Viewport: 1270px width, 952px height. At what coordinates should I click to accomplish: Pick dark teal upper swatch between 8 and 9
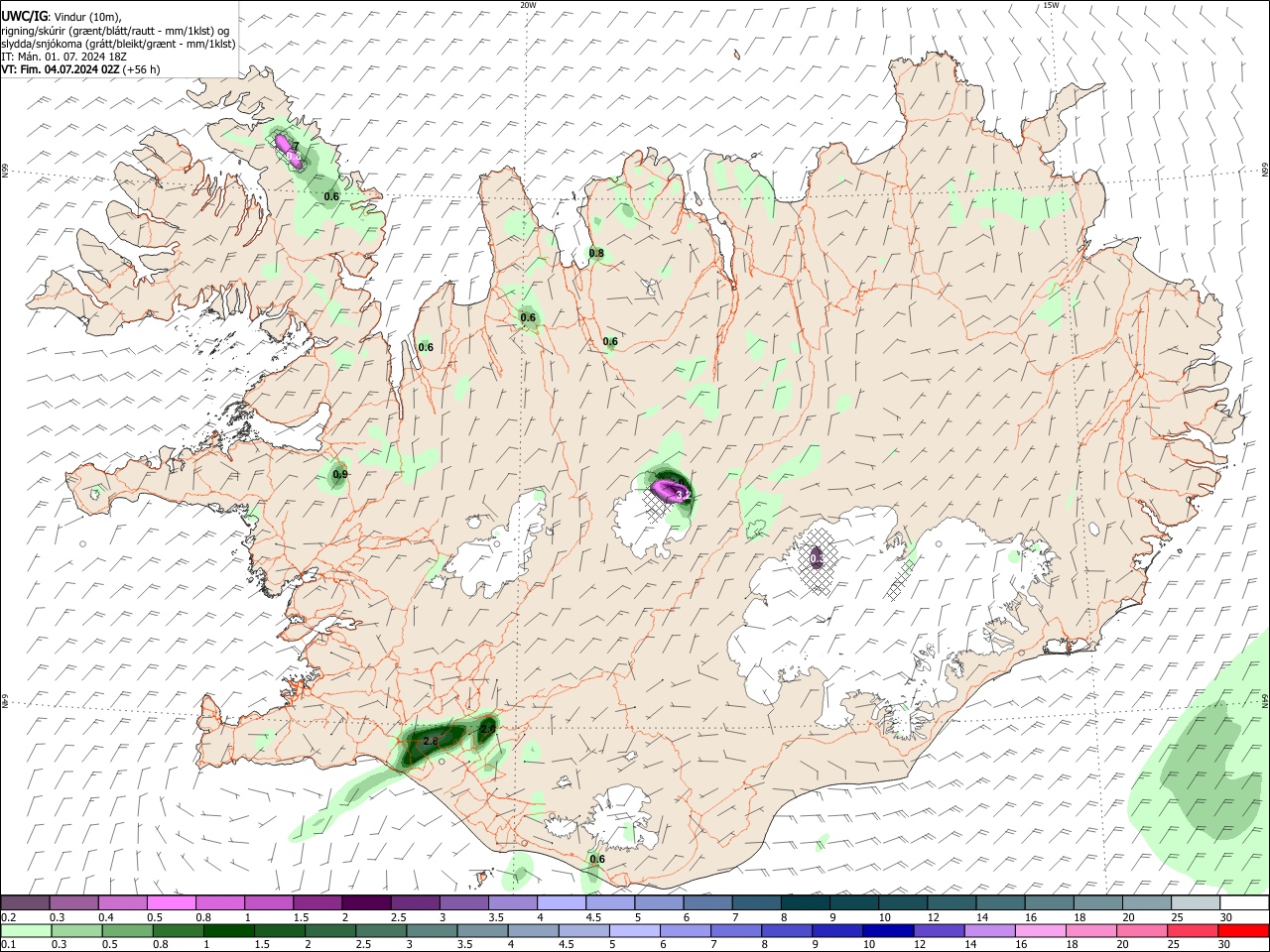pyautogui.click(x=806, y=903)
